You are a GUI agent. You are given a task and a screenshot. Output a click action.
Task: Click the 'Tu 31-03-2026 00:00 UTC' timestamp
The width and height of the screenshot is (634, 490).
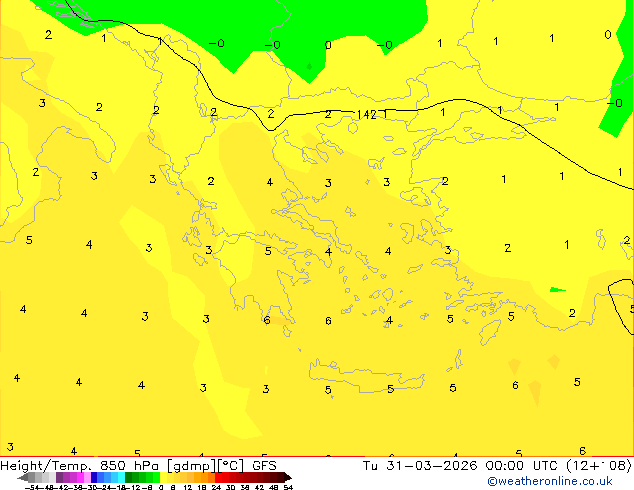(462, 466)
